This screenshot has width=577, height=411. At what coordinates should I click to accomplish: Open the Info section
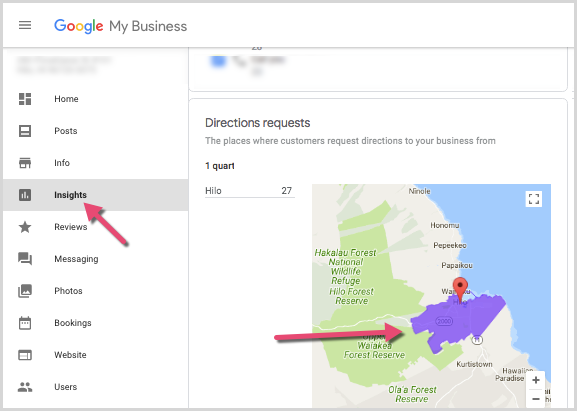pos(62,163)
